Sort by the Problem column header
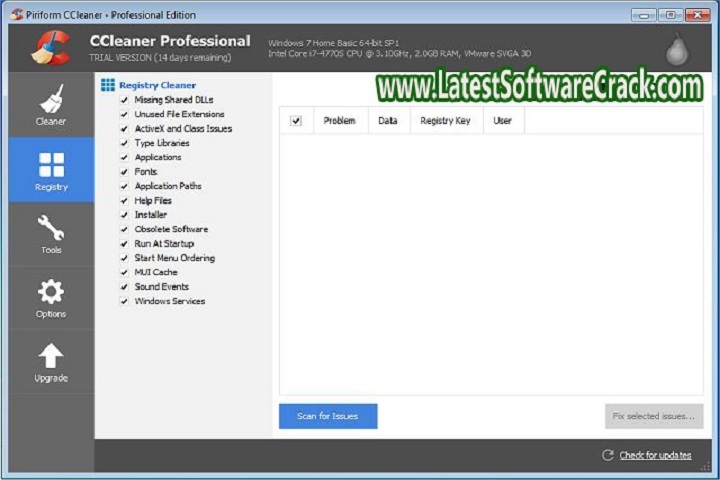 pos(340,121)
